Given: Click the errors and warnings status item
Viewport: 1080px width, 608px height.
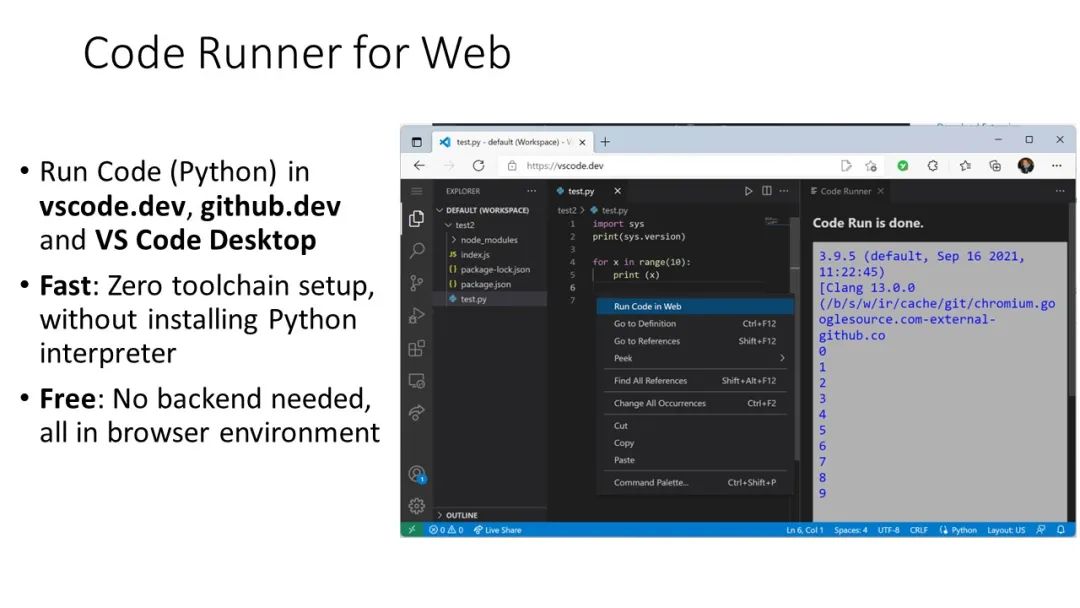Looking at the screenshot, I should pos(446,530).
